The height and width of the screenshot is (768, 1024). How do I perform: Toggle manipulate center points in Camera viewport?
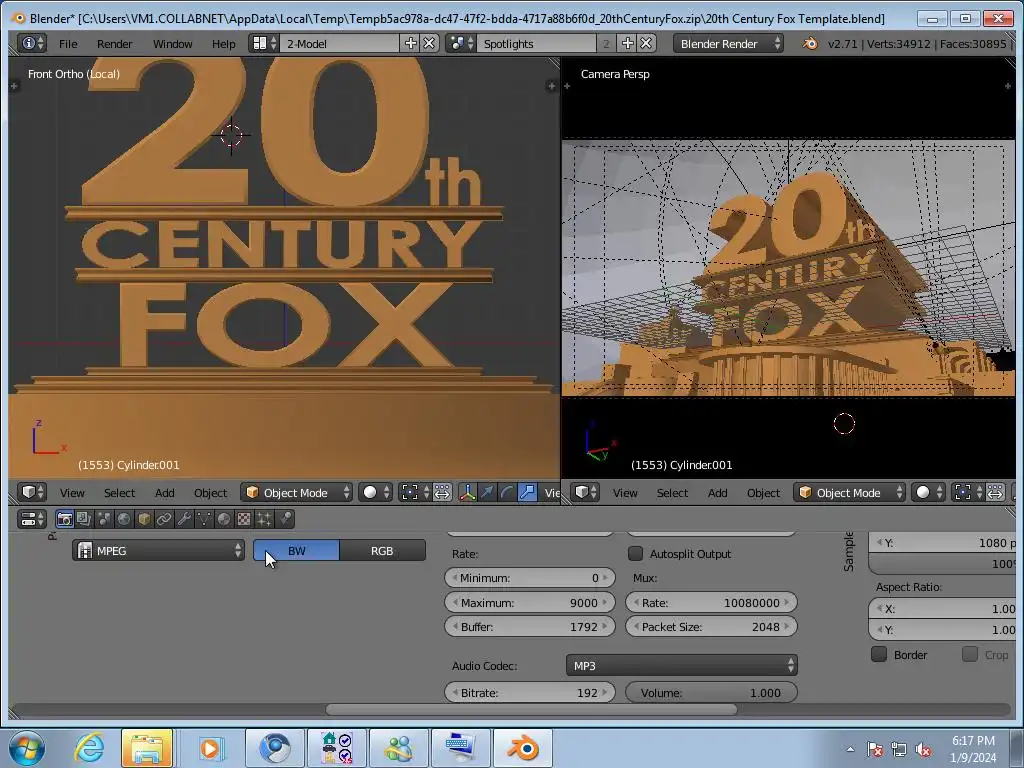995,492
